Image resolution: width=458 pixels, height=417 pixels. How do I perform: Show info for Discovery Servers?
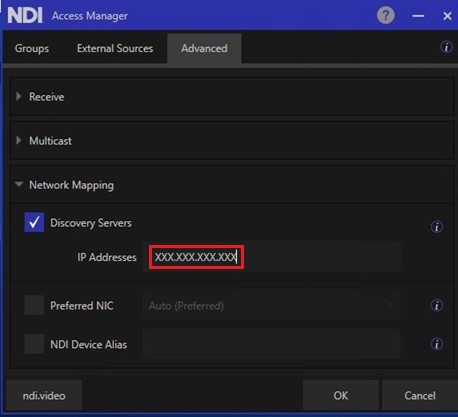pos(437,227)
